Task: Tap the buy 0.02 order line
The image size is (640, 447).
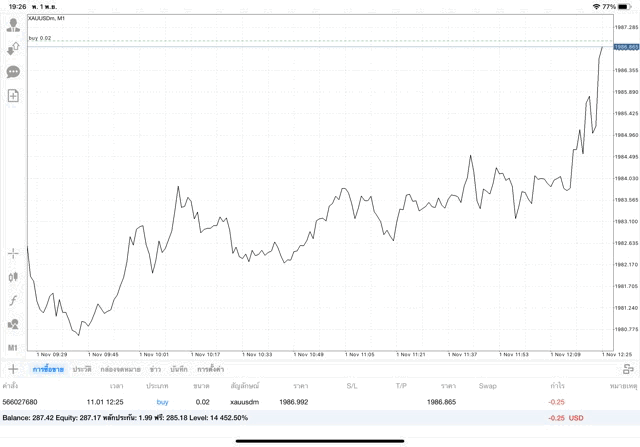Action: click(x=41, y=38)
